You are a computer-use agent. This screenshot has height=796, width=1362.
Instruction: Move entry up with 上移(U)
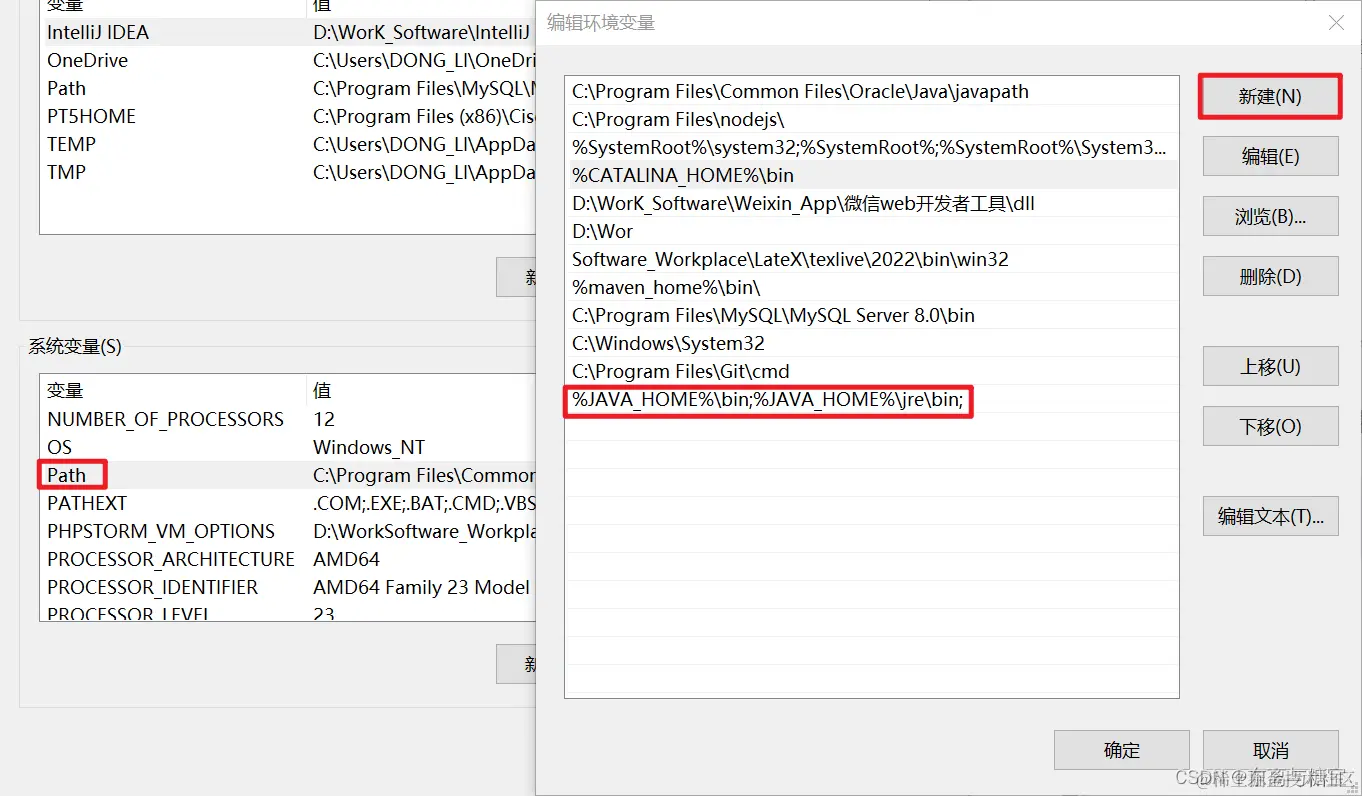coord(1270,366)
